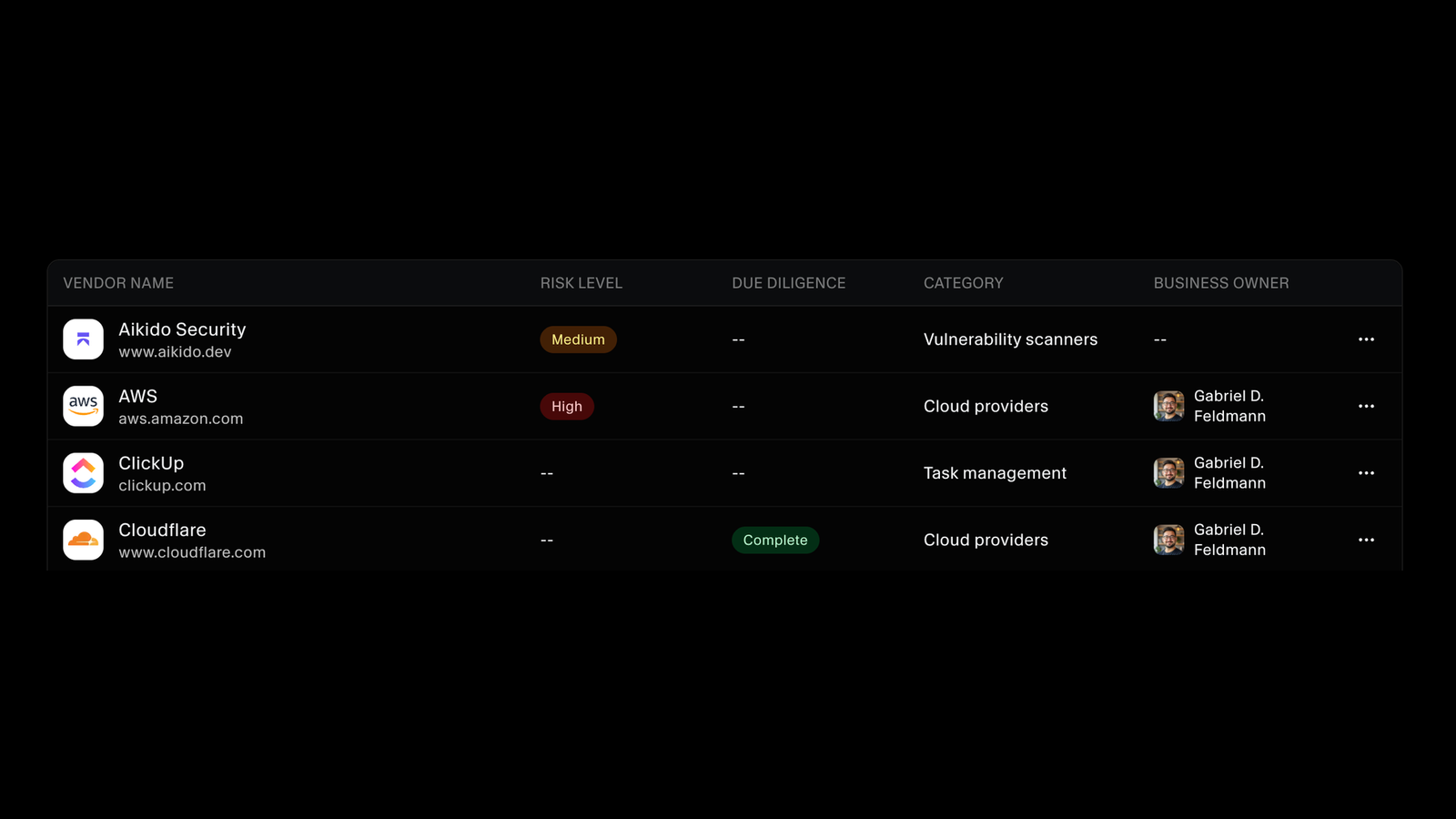This screenshot has height=819, width=1456.
Task: Select the Cloud providers cell in AWS row
Action: pos(986,406)
